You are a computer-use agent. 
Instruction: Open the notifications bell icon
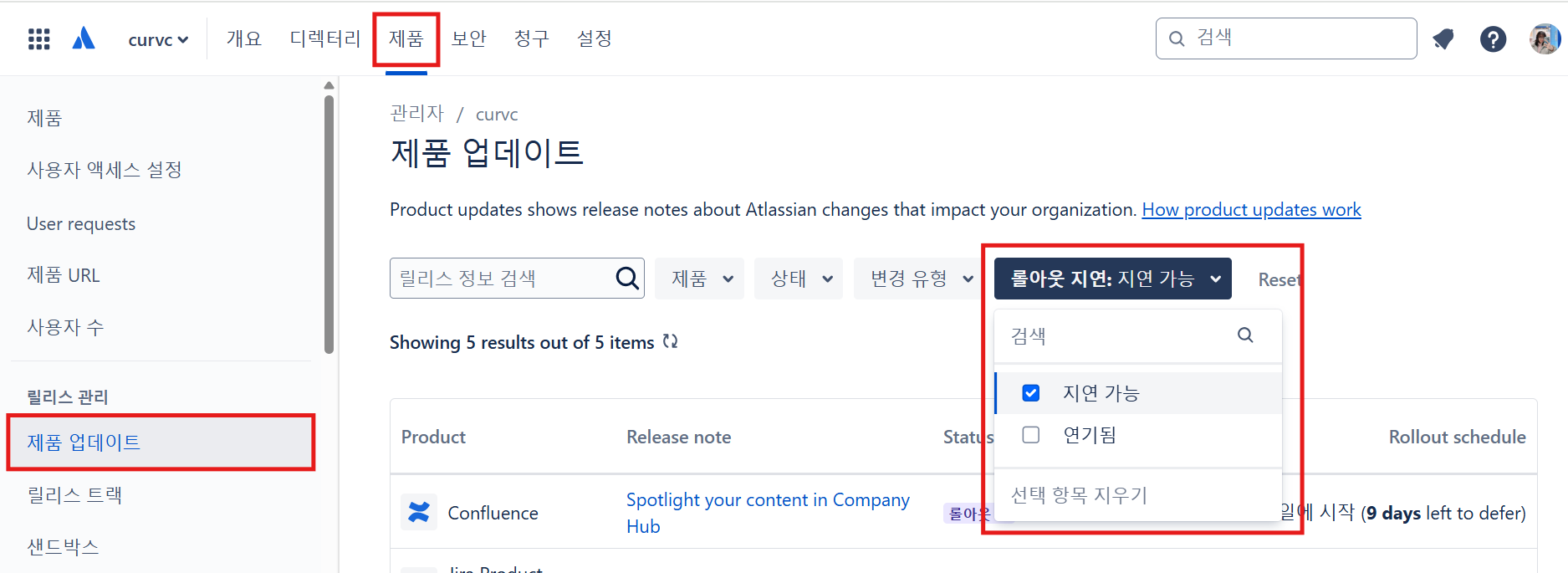1443,38
